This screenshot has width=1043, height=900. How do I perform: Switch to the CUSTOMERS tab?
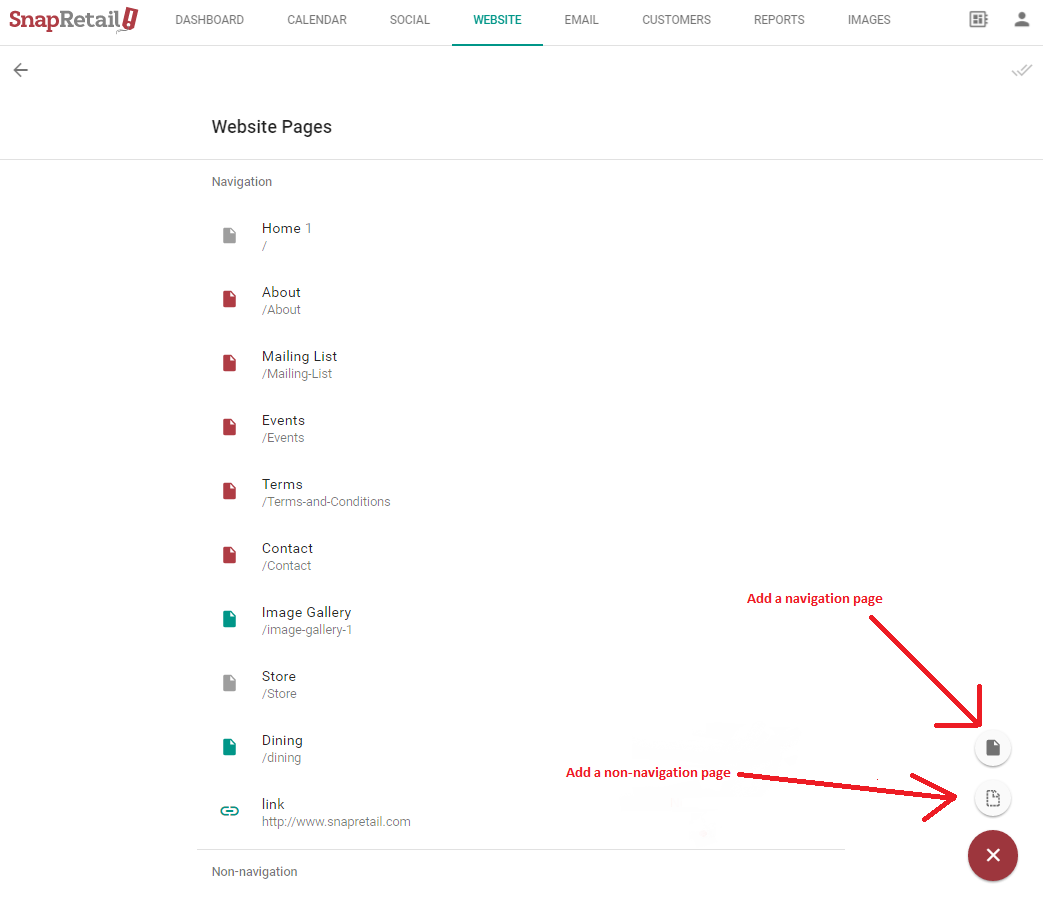point(676,20)
